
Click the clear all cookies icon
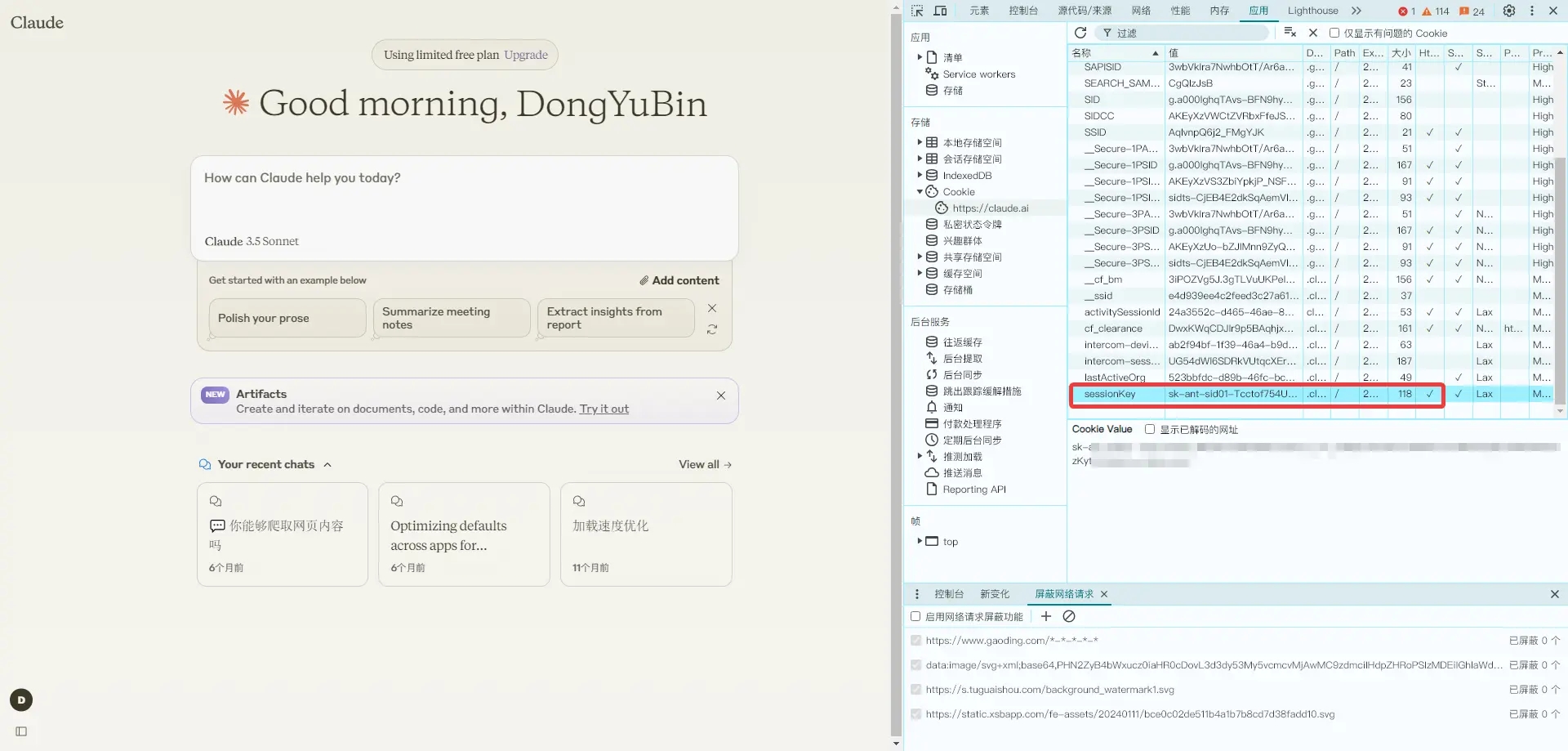(1290, 33)
